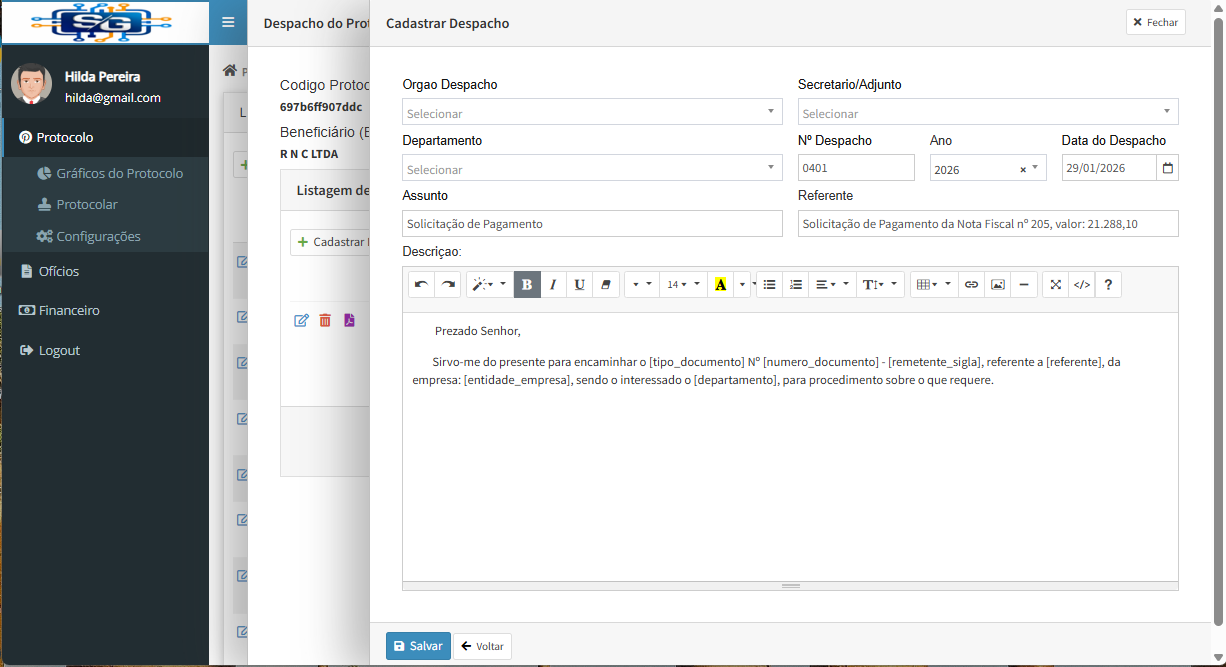The width and height of the screenshot is (1226, 667).
Task: Click the Salvar button
Action: point(418,646)
